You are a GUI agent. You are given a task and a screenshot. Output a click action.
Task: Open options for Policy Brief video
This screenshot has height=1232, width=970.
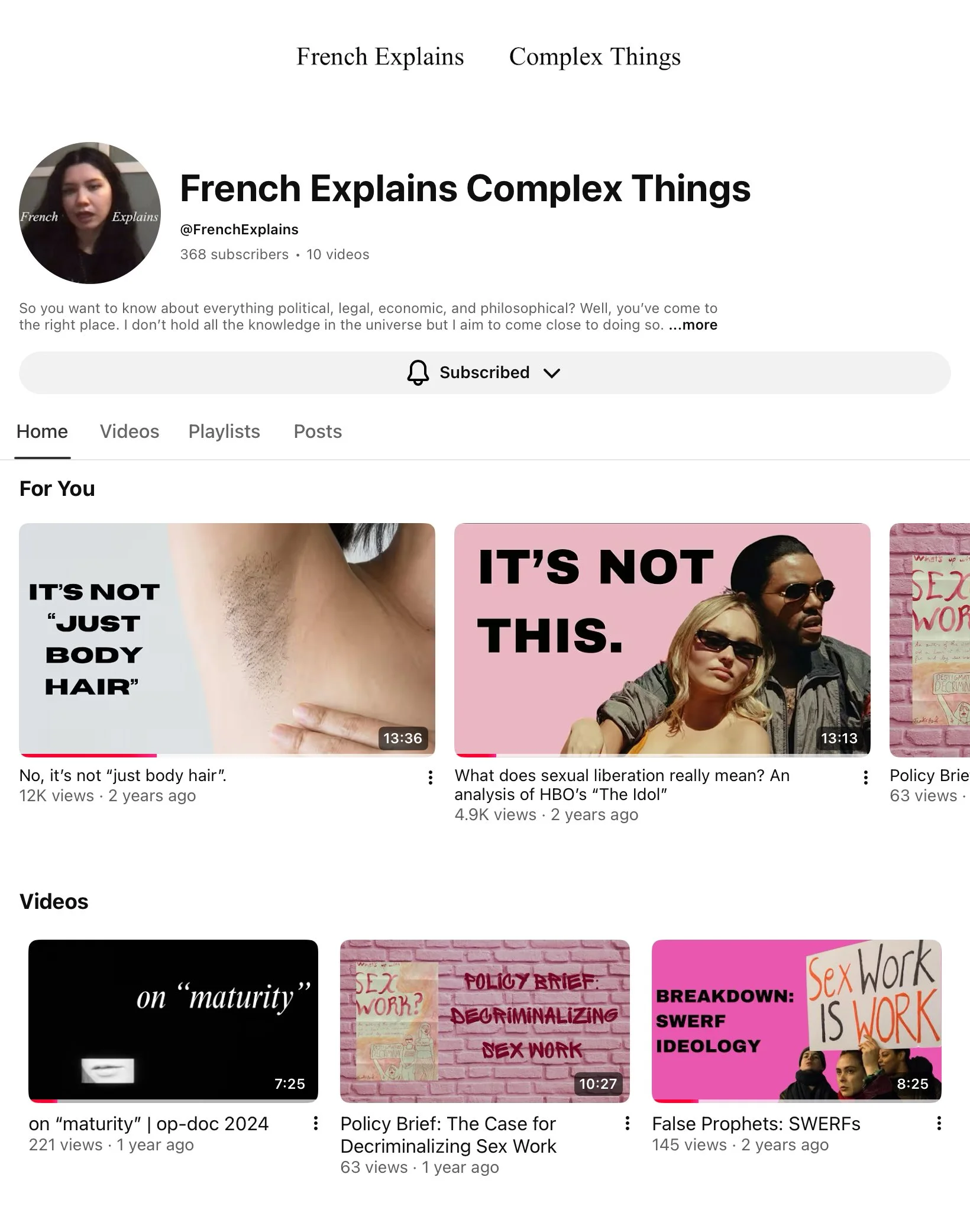[627, 1123]
